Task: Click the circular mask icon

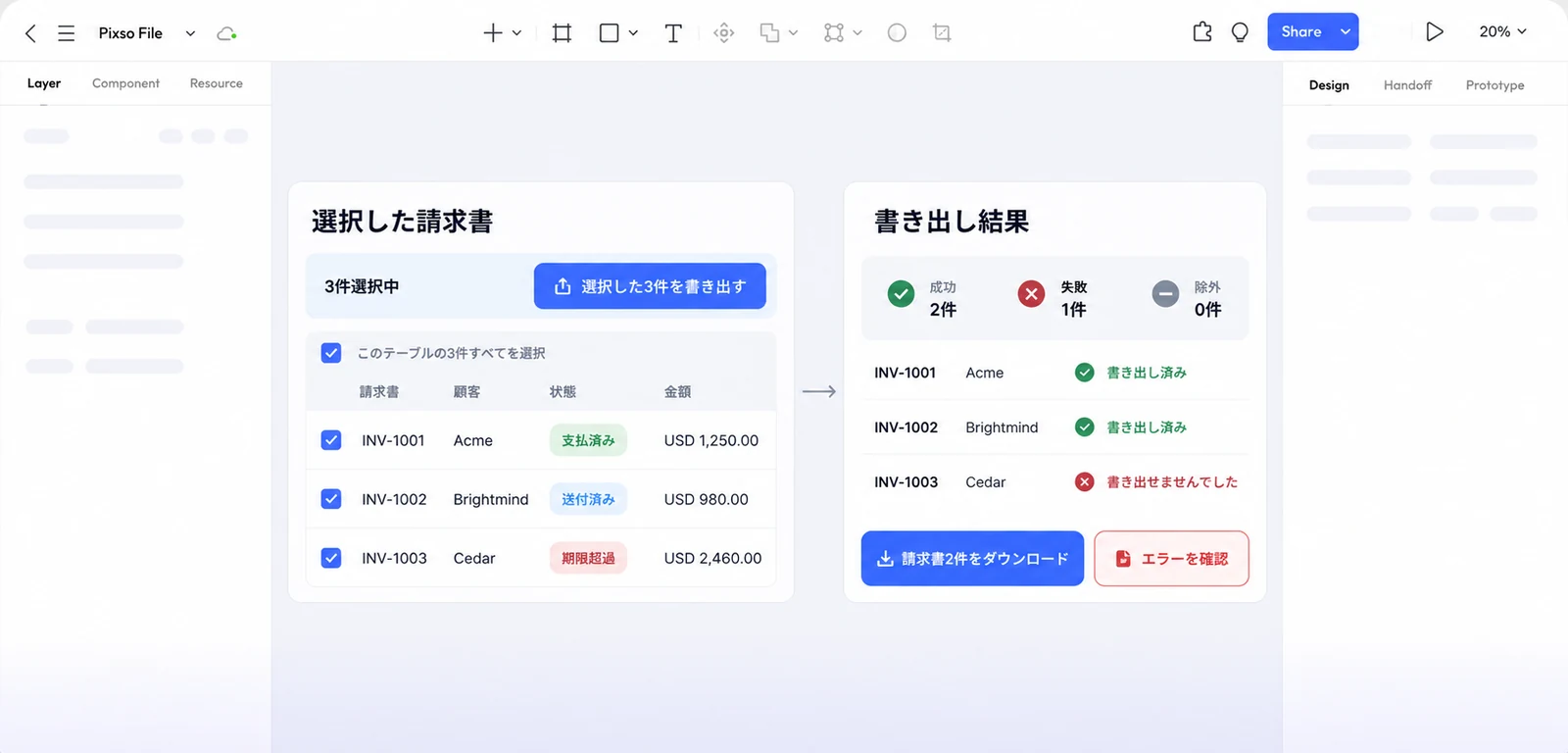Action: tap(897, 33)
